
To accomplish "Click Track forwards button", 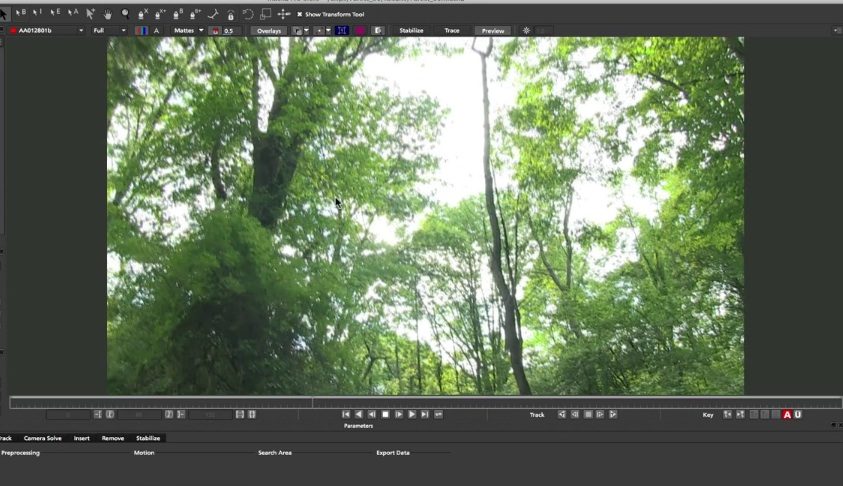I will (613, 414).
